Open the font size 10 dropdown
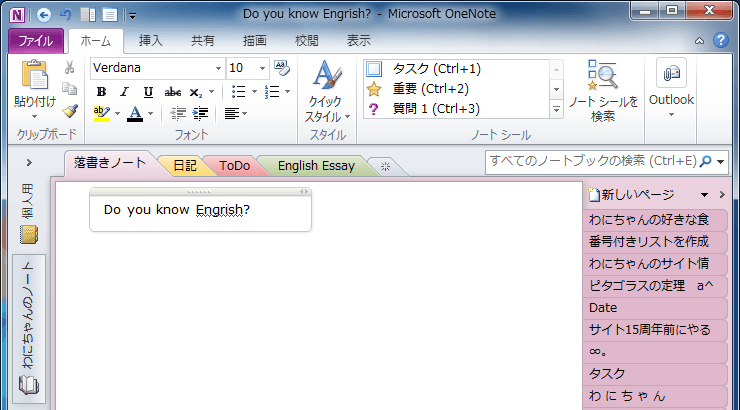The width and height of the screenshot is (740, 410). (x=262, y=68)
